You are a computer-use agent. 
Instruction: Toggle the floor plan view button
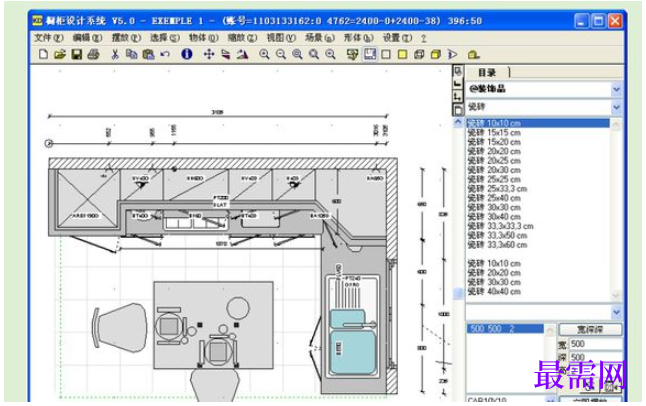point(370,54)
